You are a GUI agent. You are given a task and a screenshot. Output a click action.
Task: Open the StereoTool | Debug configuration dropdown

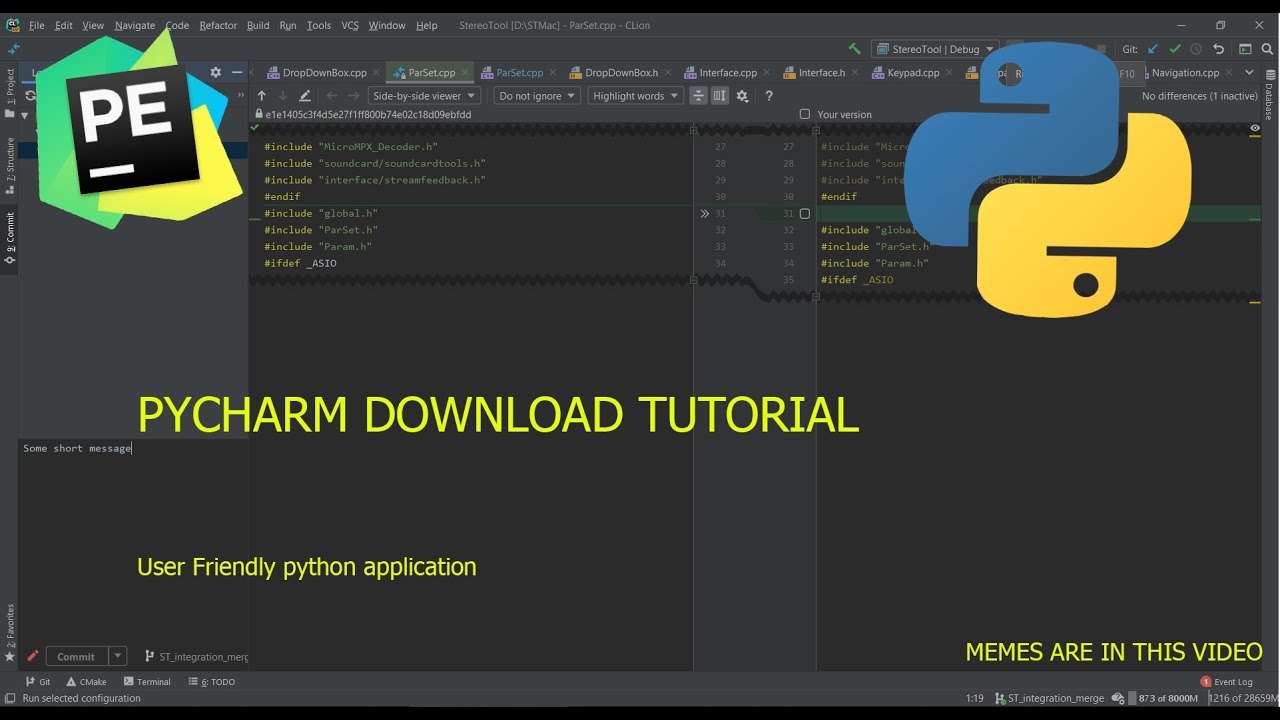tap(935, 49)
